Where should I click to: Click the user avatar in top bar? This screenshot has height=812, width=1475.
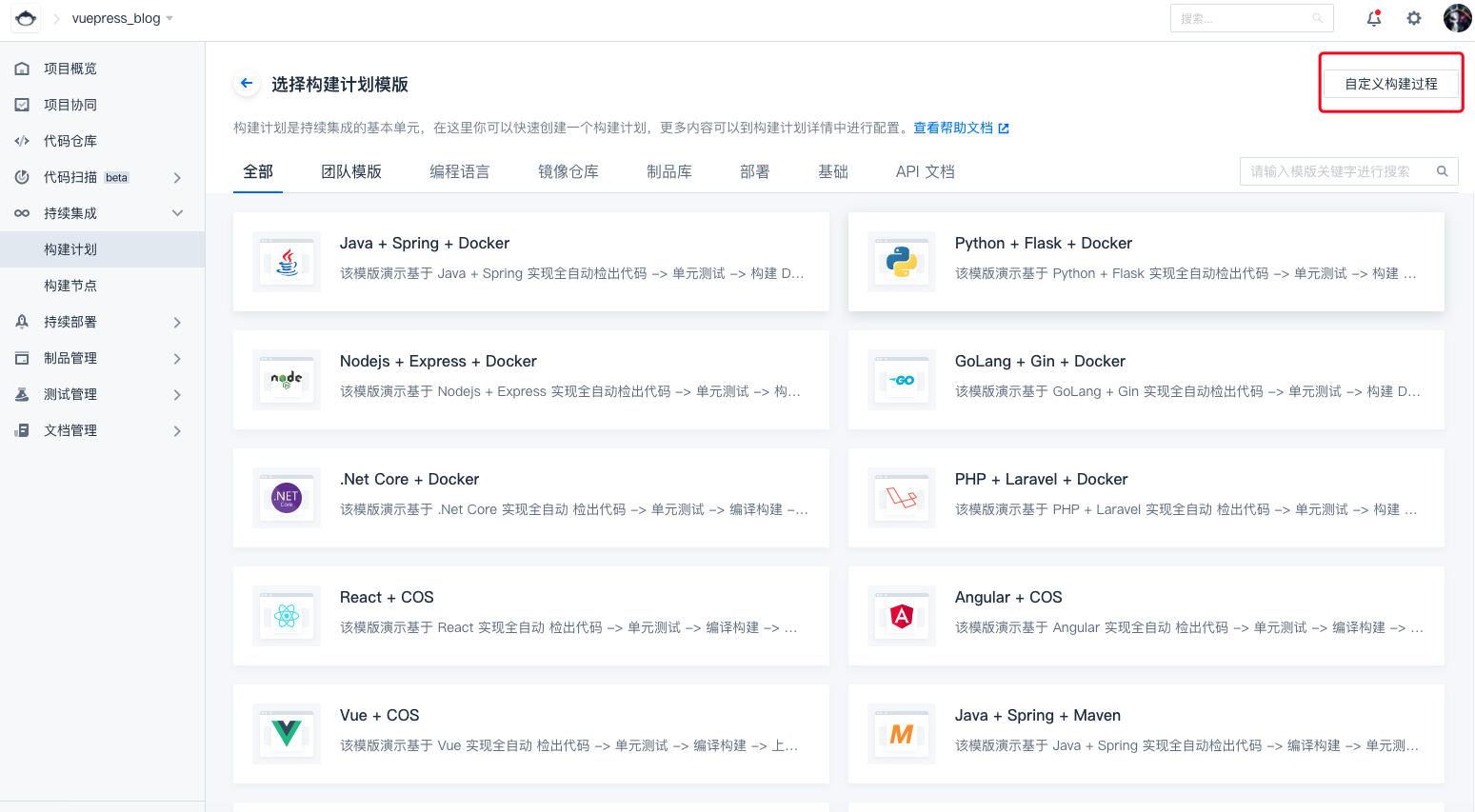pyautogui.click(x=1457, y=18)
